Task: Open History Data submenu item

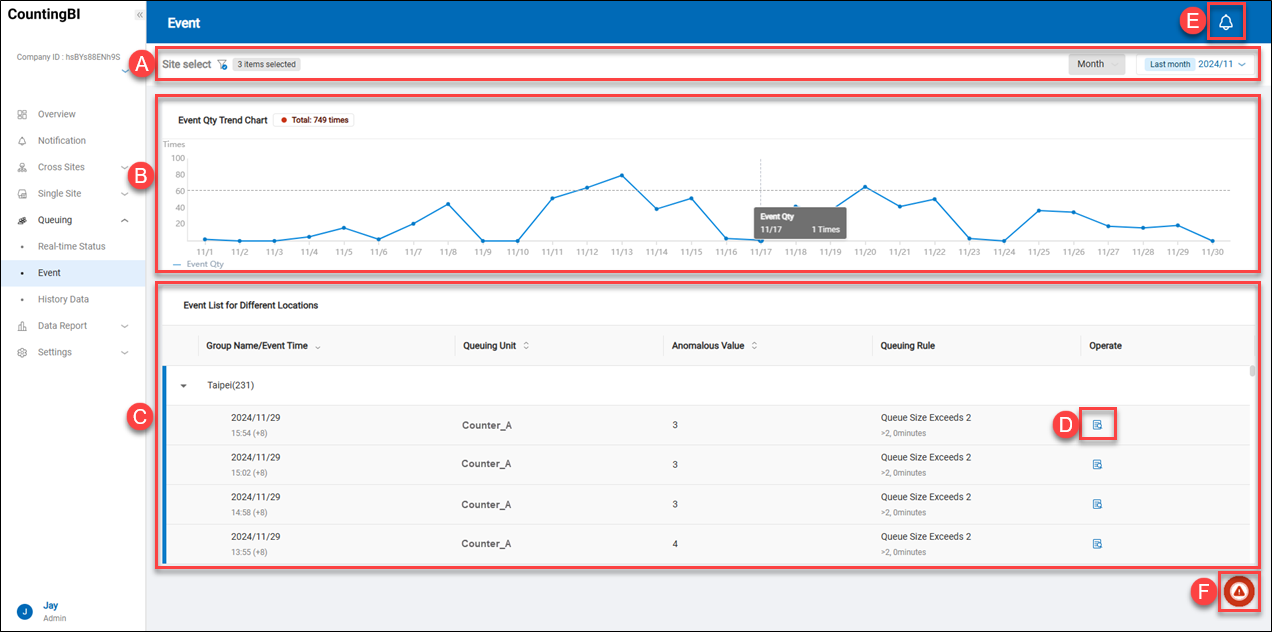Action: coord(63,299)
